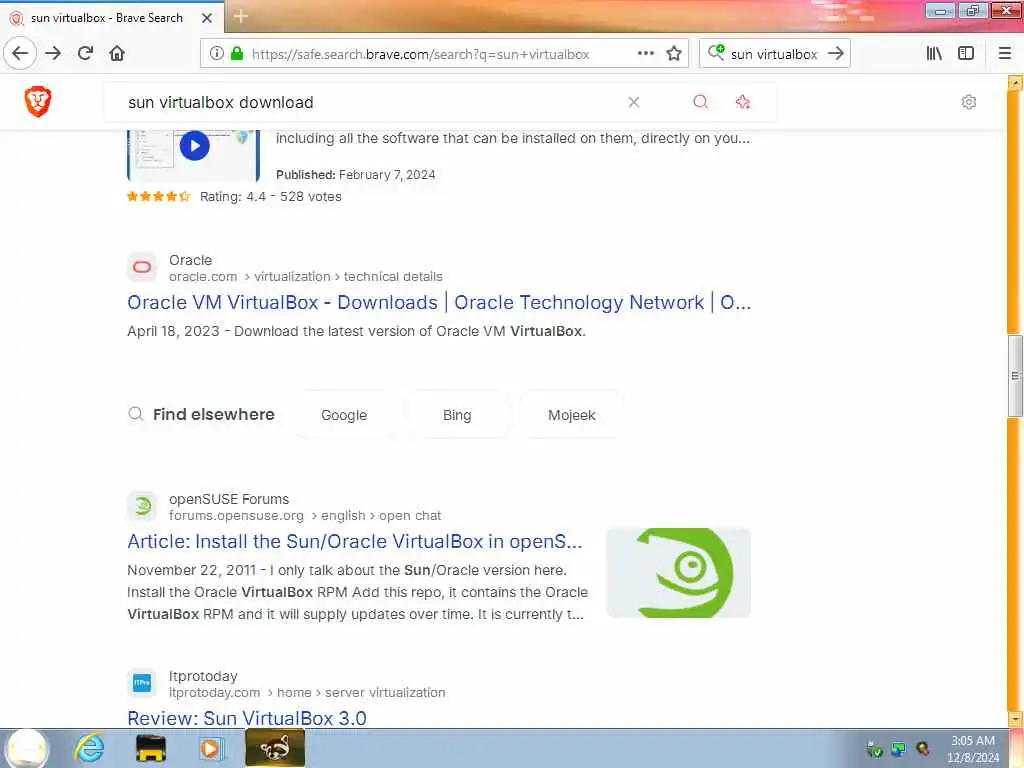This screenshot has width=1024, height=768.
Task: Open media player taskbar icon
Action: click(x=210, y=748)
